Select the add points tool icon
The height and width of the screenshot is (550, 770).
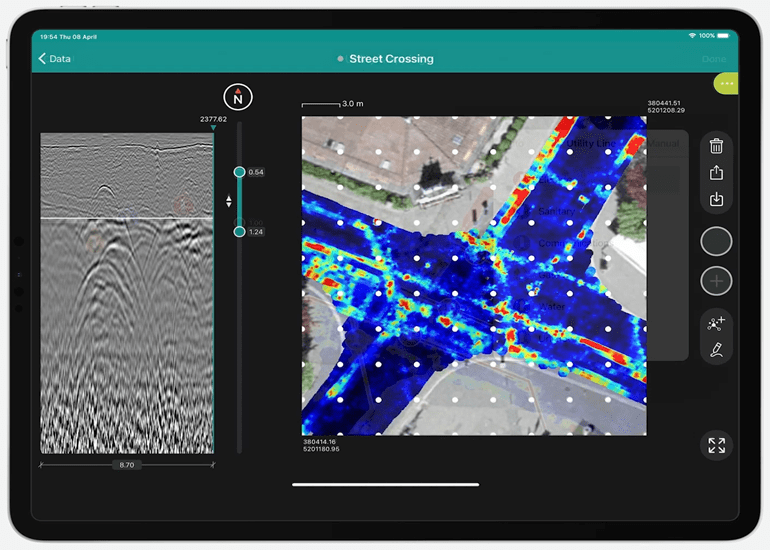click(x=716, y=323)
